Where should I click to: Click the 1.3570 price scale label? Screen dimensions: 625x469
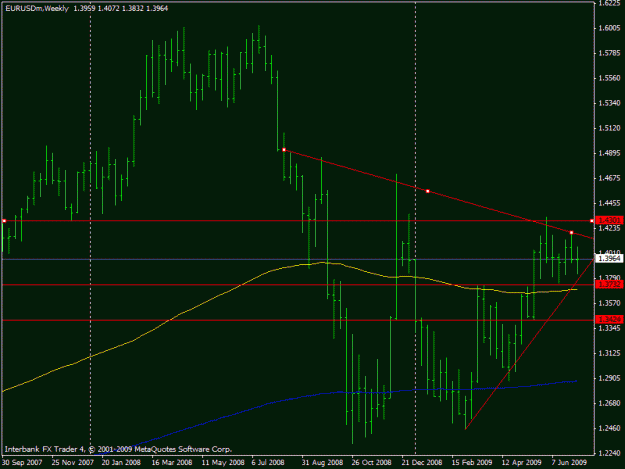pyautogui.click(x=609, y=303)
